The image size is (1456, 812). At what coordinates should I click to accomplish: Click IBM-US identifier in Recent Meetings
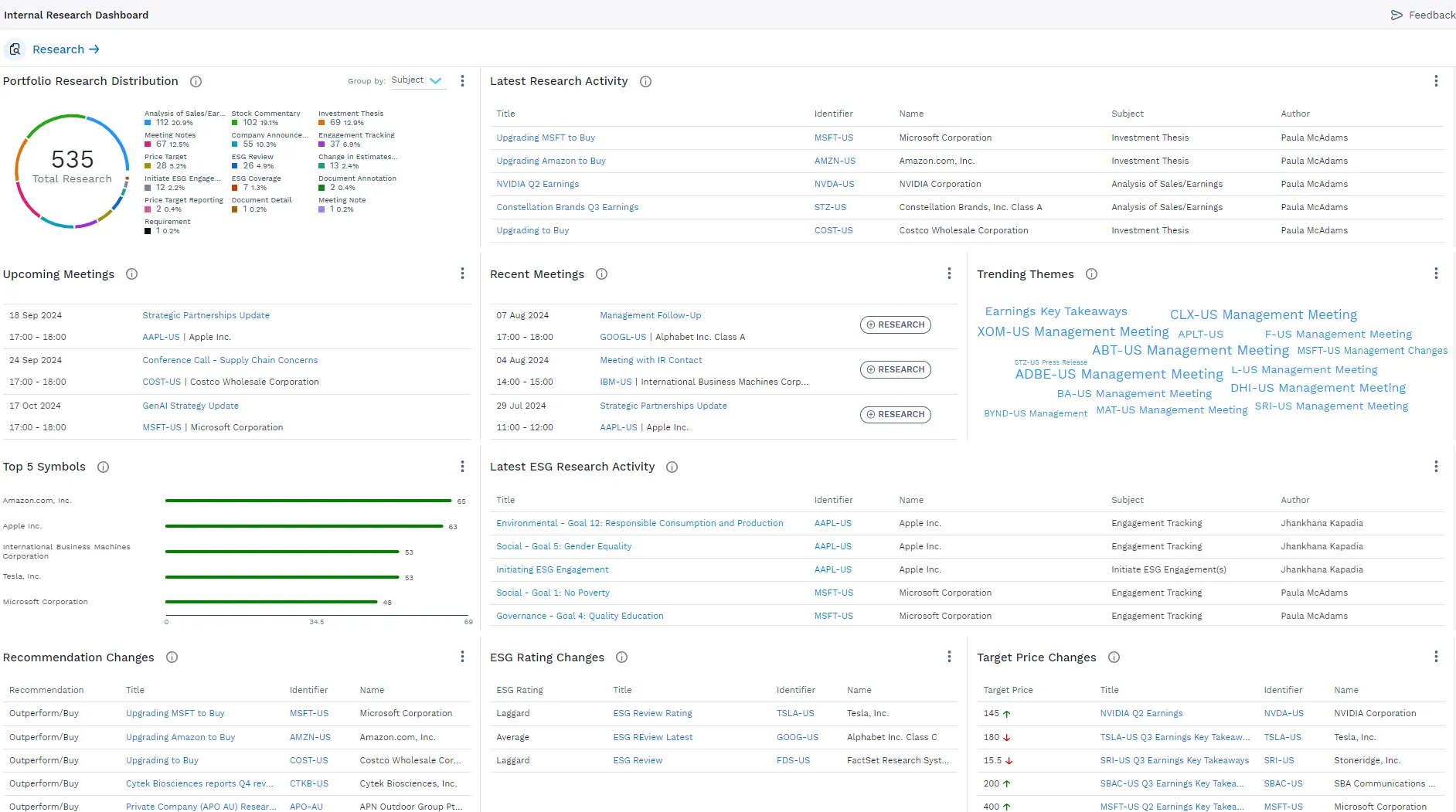point(616,382)
